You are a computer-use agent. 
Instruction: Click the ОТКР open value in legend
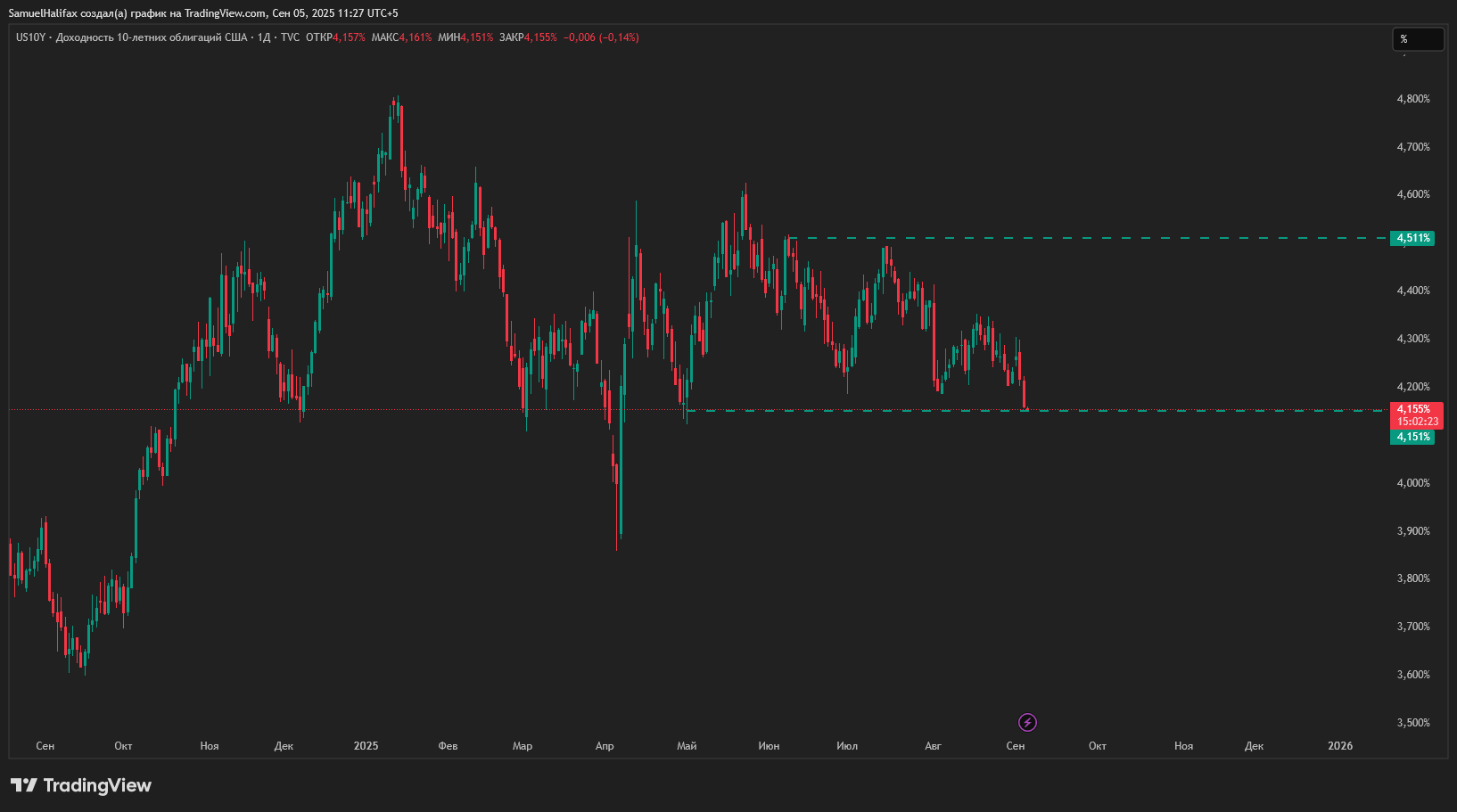pyautogui.click(x=349, y=37)
